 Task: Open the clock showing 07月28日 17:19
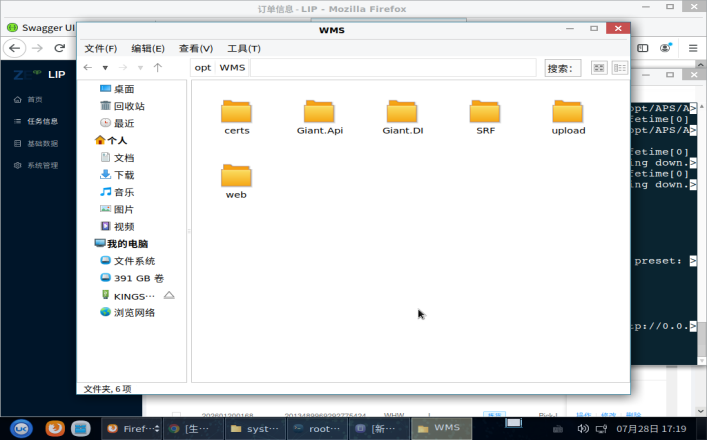(651, 428)
